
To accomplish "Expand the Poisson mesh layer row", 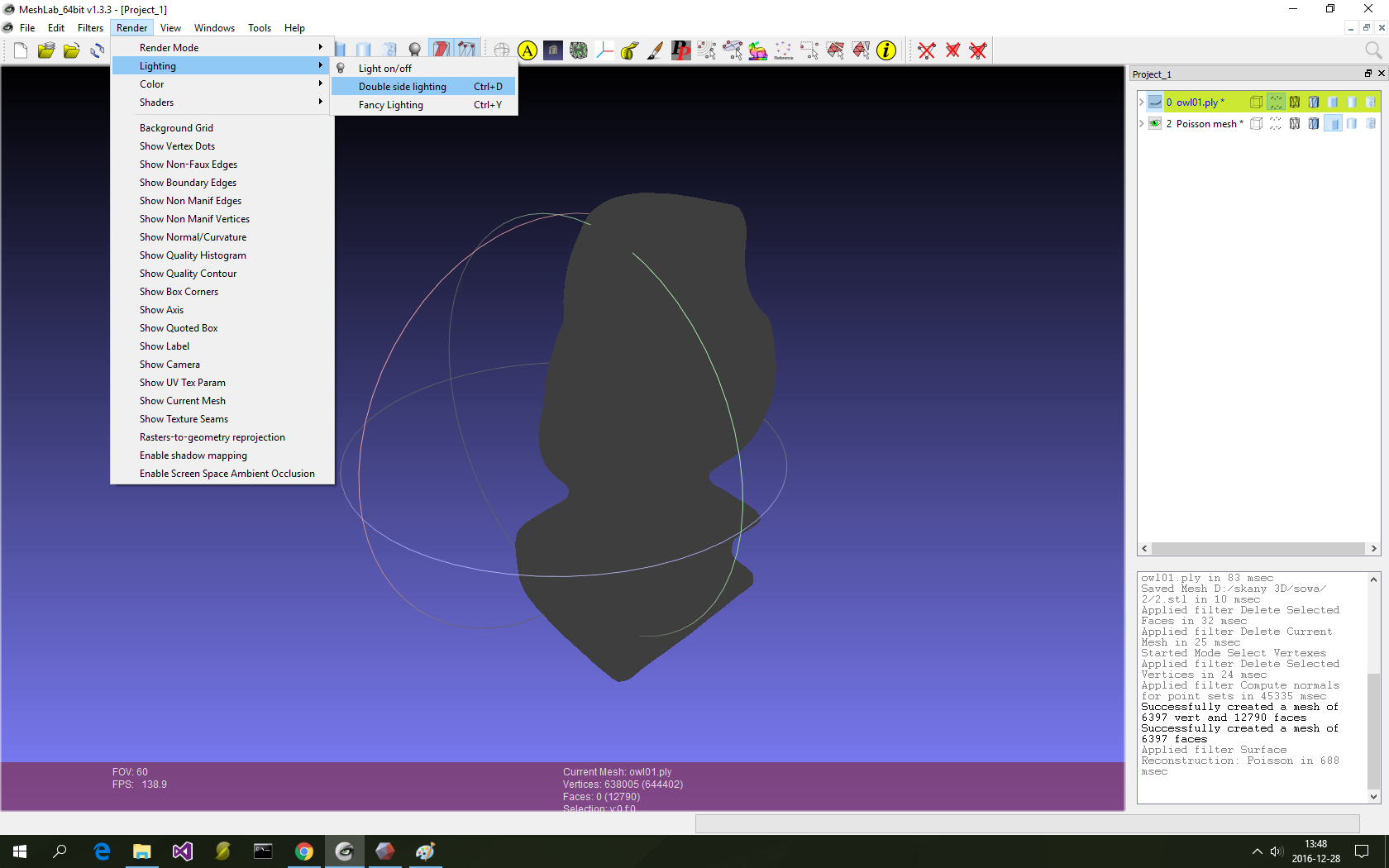I will tap(1142, 124).
